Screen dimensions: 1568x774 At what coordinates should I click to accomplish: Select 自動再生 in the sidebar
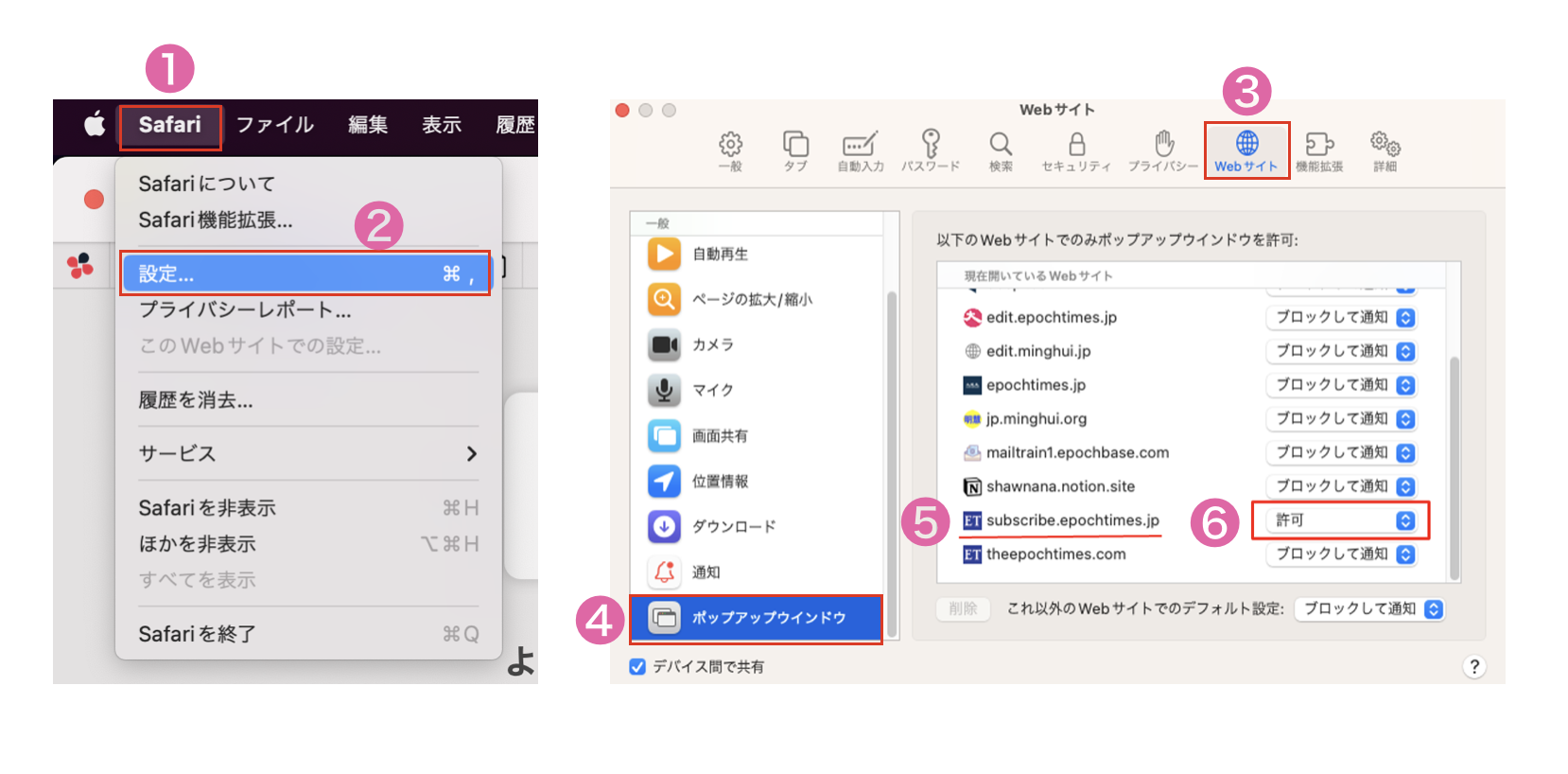(757, 254)
